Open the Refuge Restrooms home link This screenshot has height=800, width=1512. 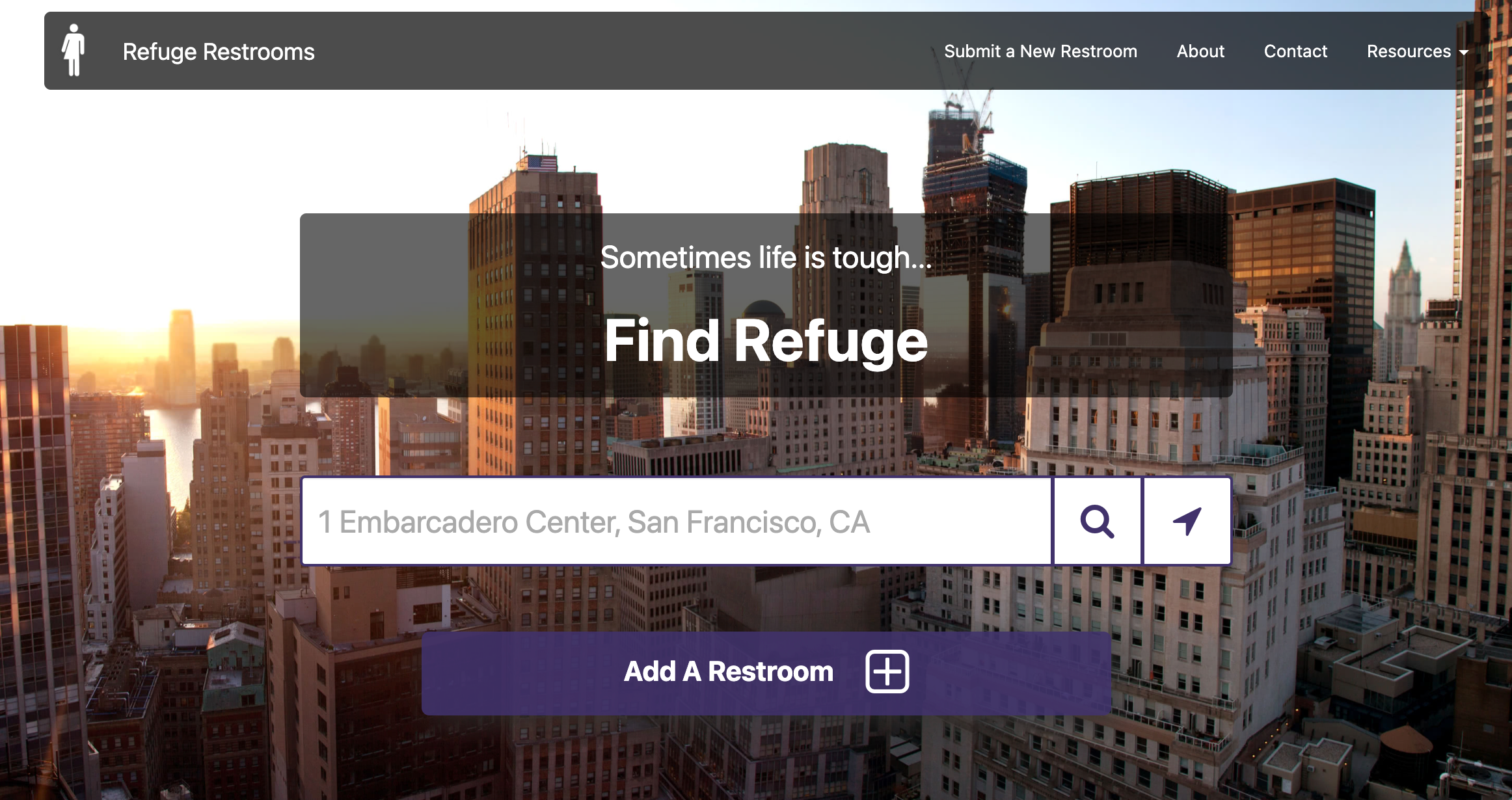(219, 51)
